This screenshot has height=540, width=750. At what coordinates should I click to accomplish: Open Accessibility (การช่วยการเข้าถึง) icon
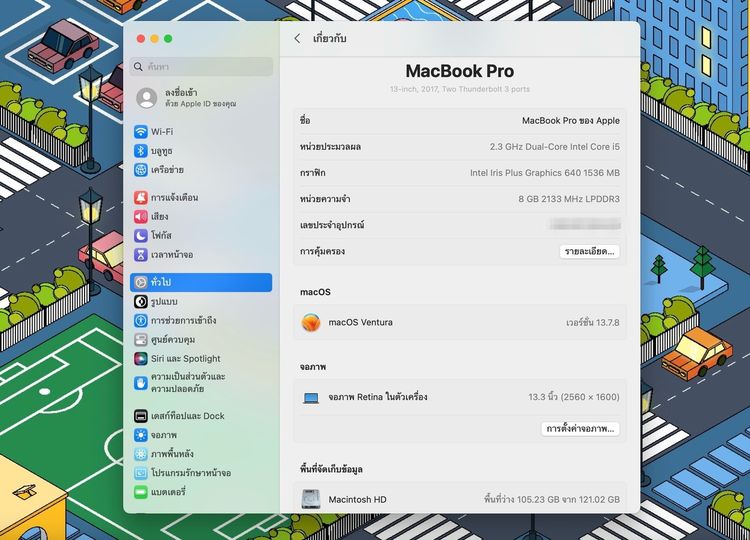pos(141,320)
